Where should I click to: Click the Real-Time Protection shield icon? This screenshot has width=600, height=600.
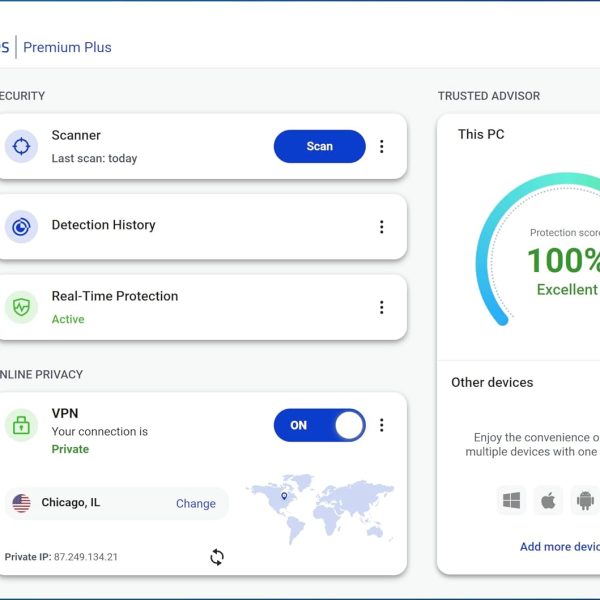tap(21, 307)
